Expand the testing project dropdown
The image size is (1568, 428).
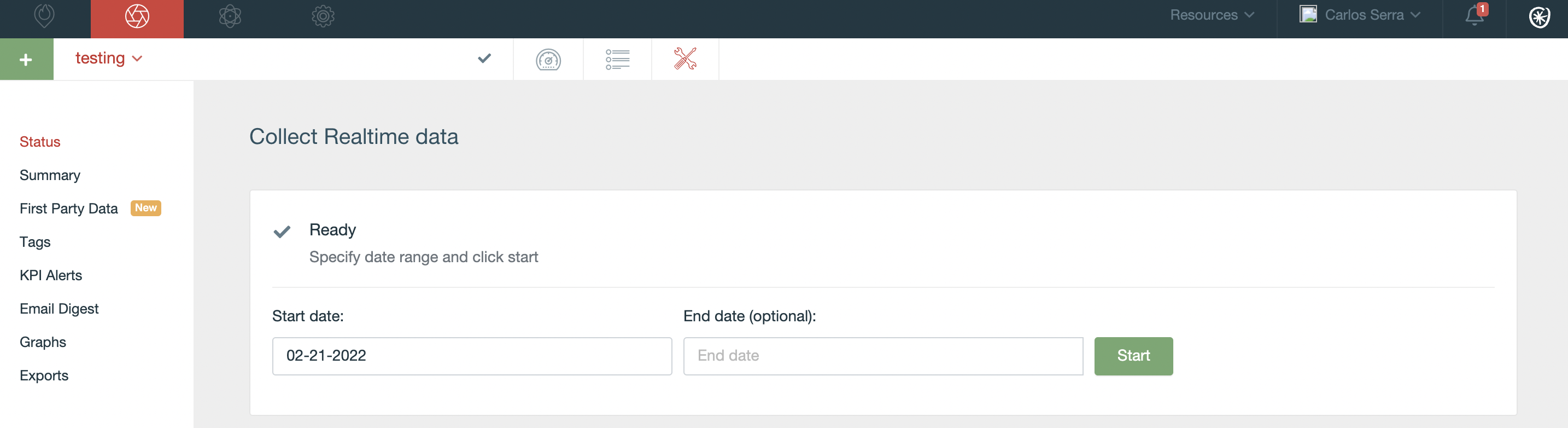[108, 58]
